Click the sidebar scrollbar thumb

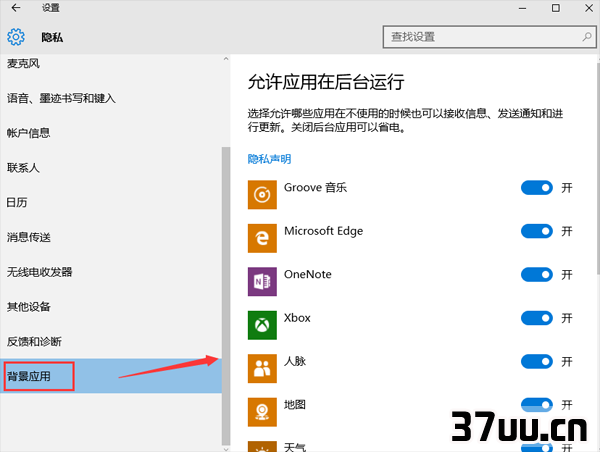pos(226,296)
